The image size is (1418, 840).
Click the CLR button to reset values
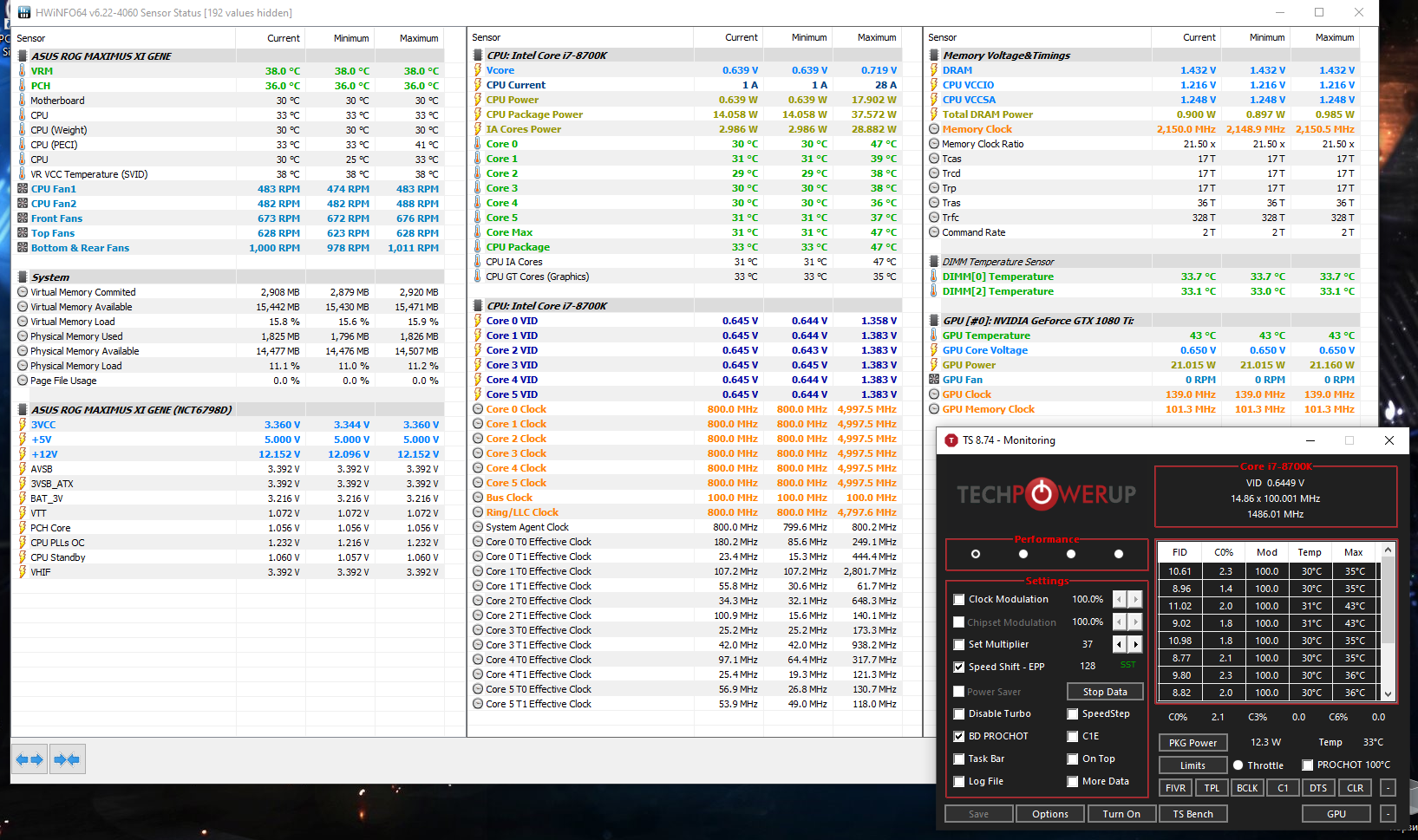tap(1355, 788)
